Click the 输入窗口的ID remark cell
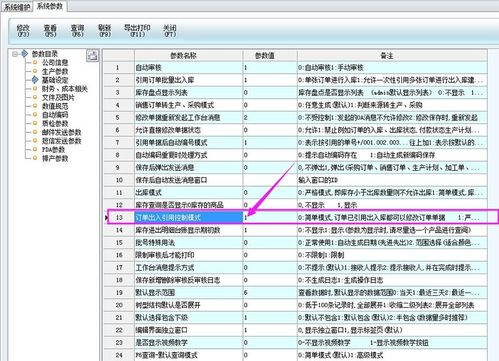The width and height of the screenshot is (499, 361). click(392, 180)
